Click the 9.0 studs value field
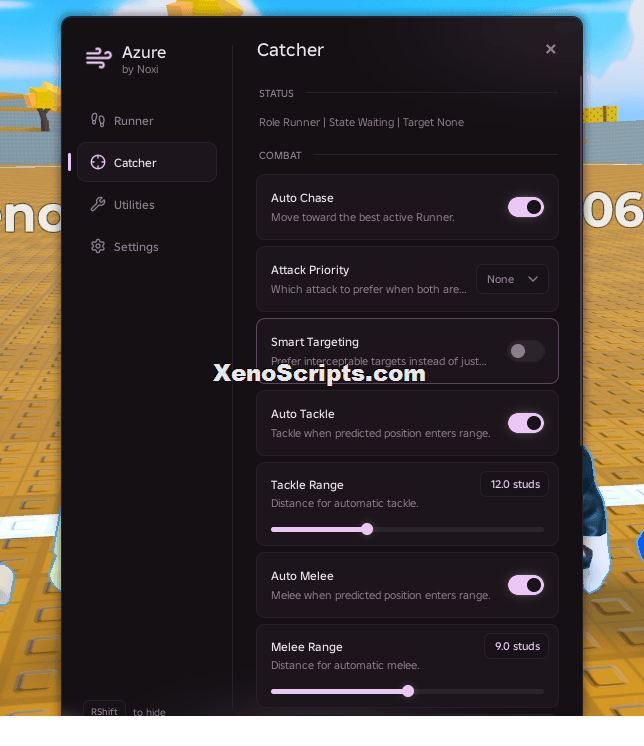The image size is (644, 746). [517, 646]
